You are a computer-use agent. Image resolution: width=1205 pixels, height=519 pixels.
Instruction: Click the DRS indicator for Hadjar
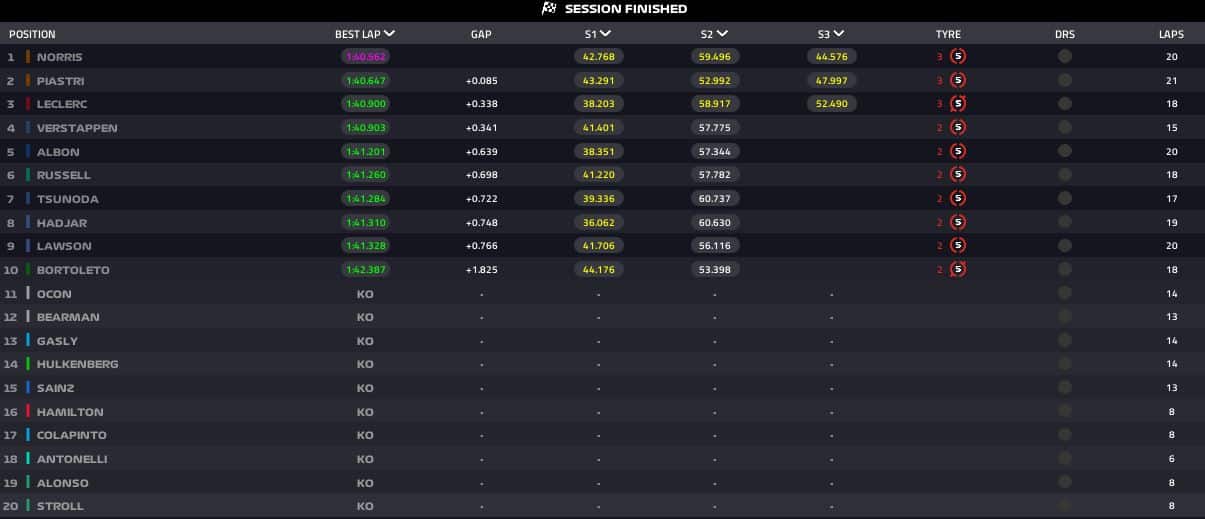tap(1065, 222)
